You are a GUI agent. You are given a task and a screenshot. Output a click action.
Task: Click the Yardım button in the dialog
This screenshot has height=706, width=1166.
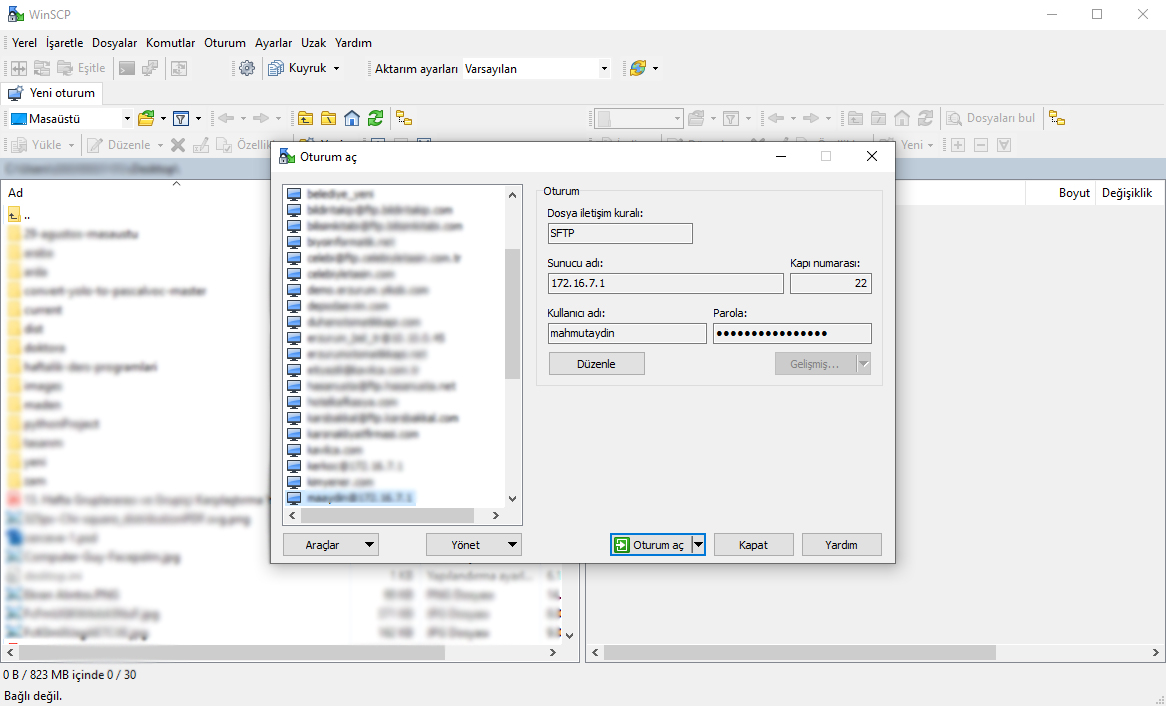[841, 545]
